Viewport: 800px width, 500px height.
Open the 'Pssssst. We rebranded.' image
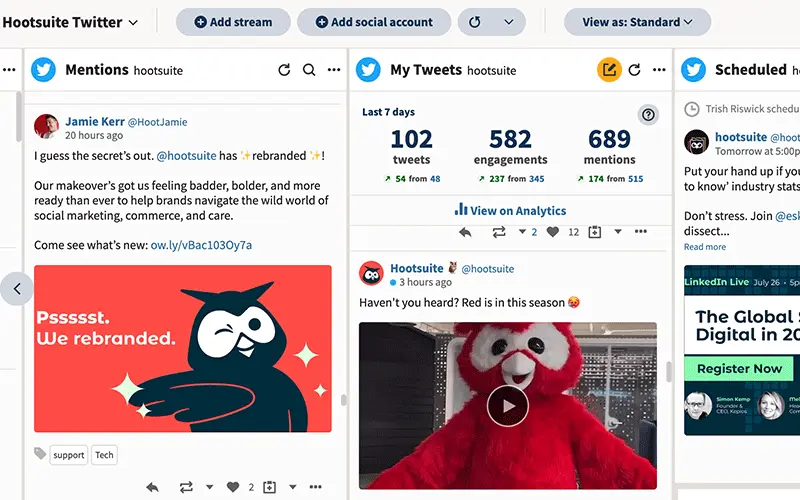(183, 348)
